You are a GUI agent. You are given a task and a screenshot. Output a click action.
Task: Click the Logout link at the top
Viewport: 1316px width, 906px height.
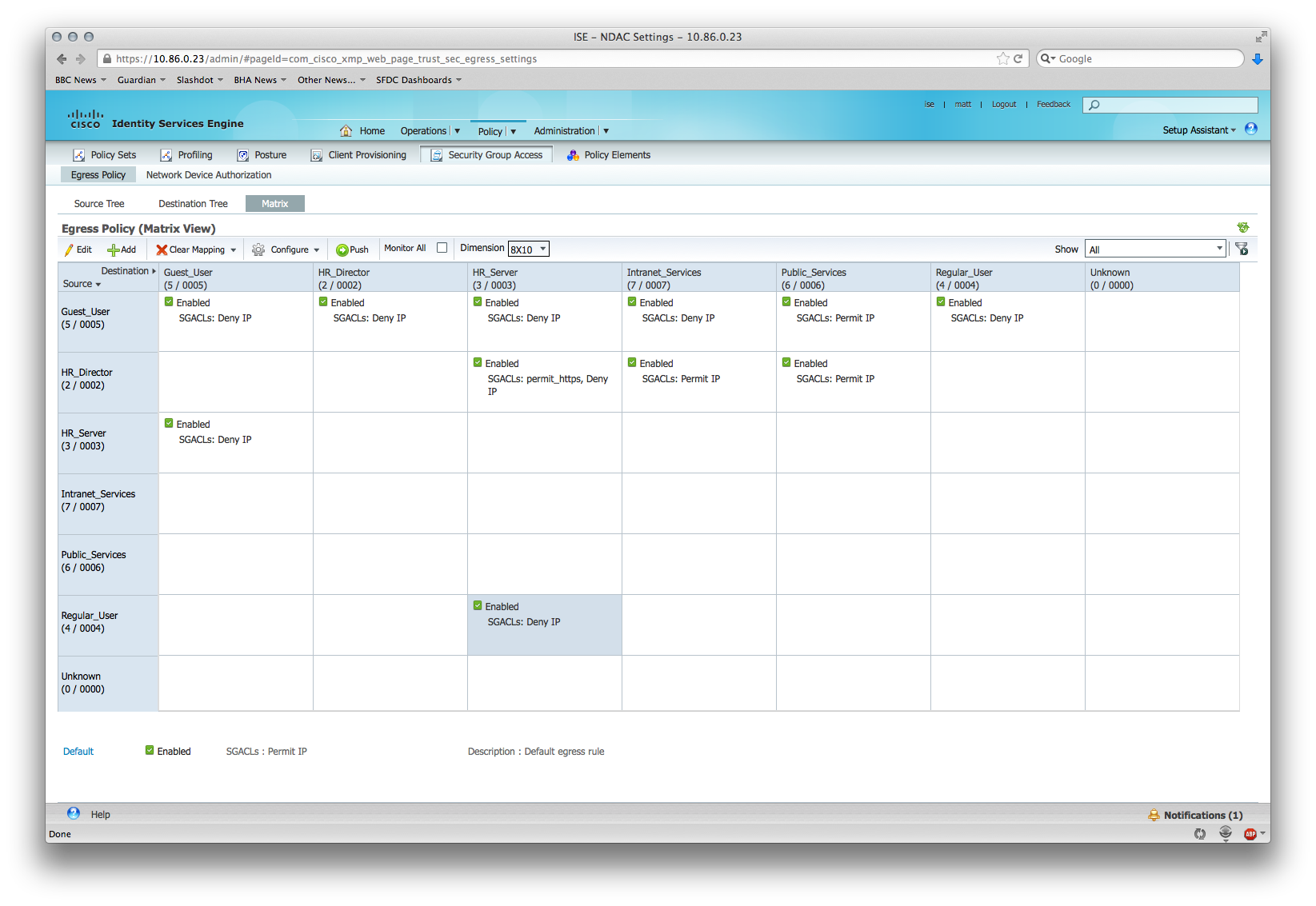point(1003,104)
